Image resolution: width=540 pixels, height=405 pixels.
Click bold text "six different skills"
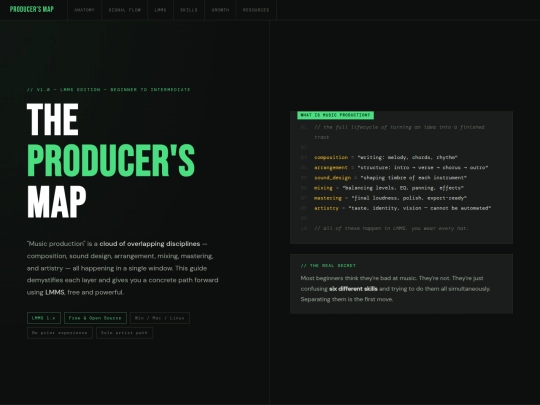(353, 289)
